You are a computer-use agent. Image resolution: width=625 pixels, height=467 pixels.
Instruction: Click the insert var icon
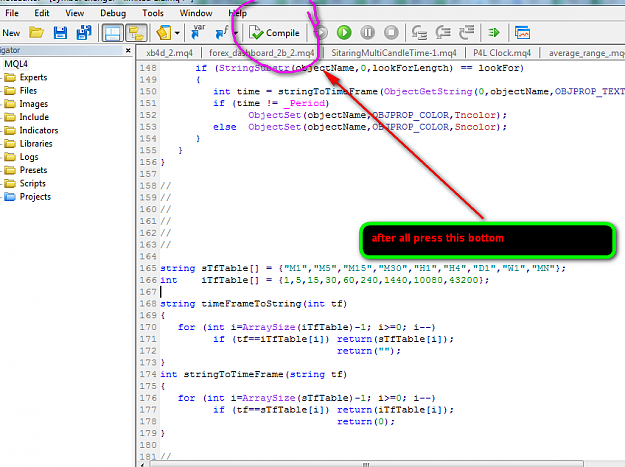point(198,32)
